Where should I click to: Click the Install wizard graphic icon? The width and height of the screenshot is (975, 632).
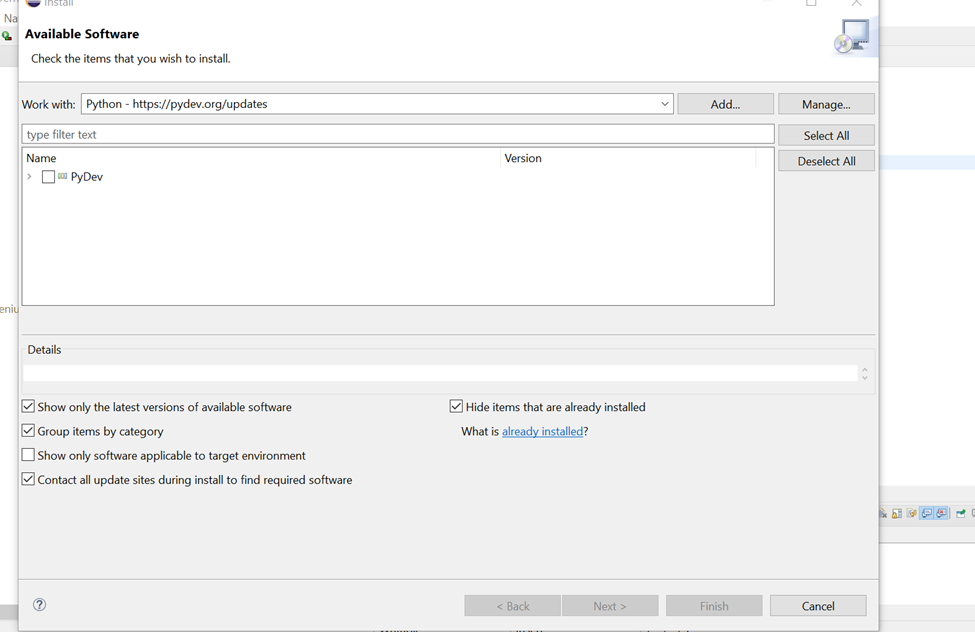pyautogui.click(x=851, y=36)
